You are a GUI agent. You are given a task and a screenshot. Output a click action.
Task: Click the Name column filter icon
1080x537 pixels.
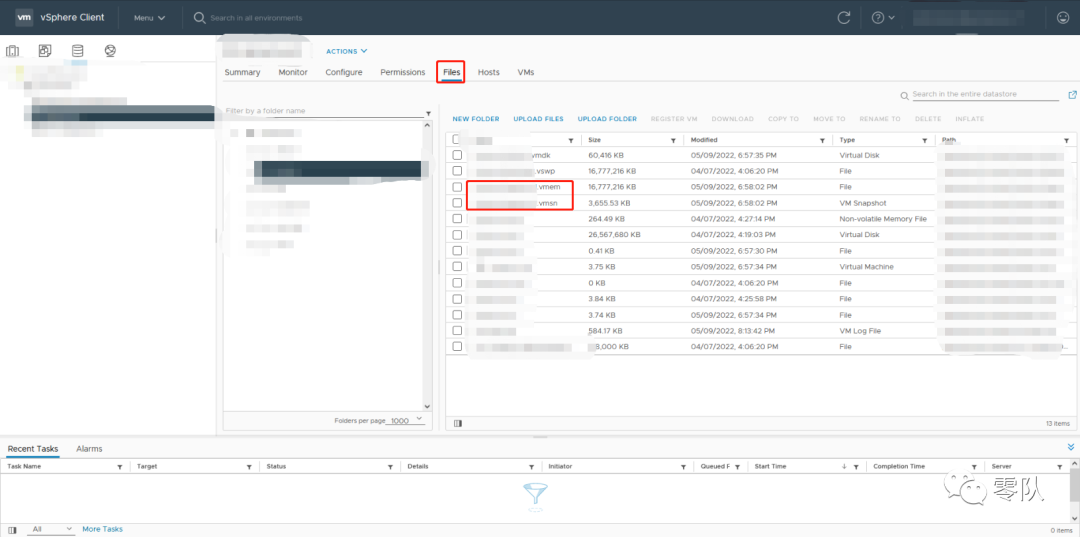[570, 140]
